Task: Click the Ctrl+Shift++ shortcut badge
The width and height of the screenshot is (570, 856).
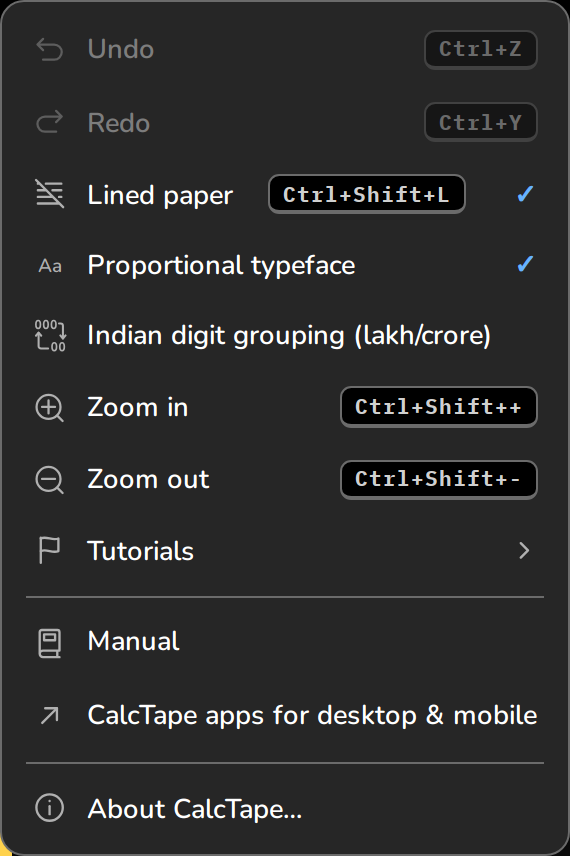Action: tap(439, 407)
